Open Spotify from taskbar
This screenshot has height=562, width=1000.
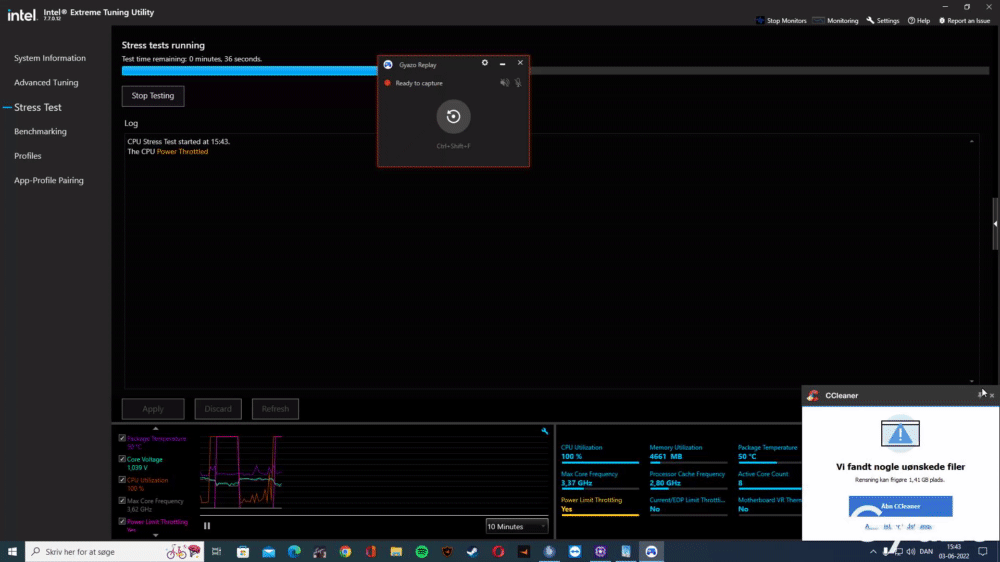[422, 551]
